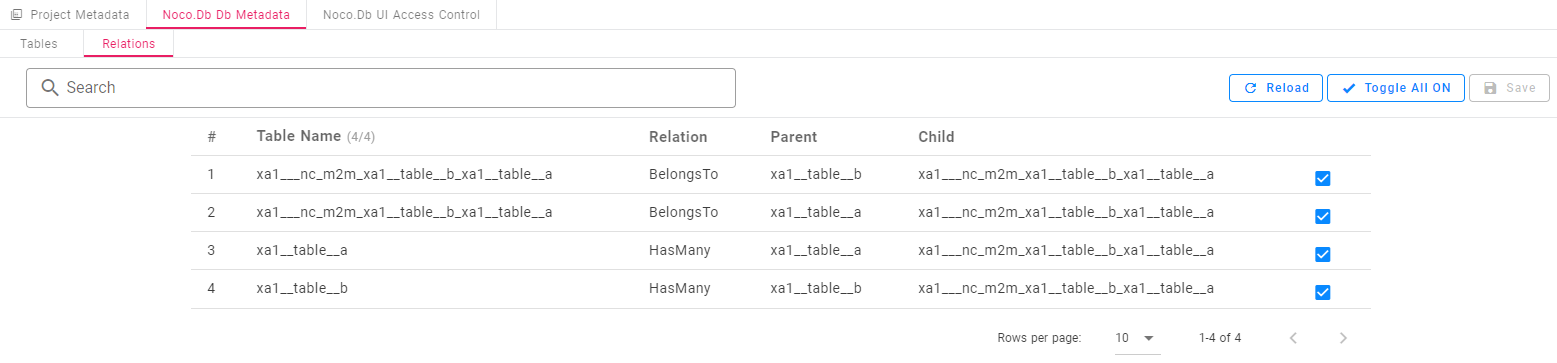Toggle checkbox for xa1__table__a HasMany row
1557x363 pixels.
1322,254
